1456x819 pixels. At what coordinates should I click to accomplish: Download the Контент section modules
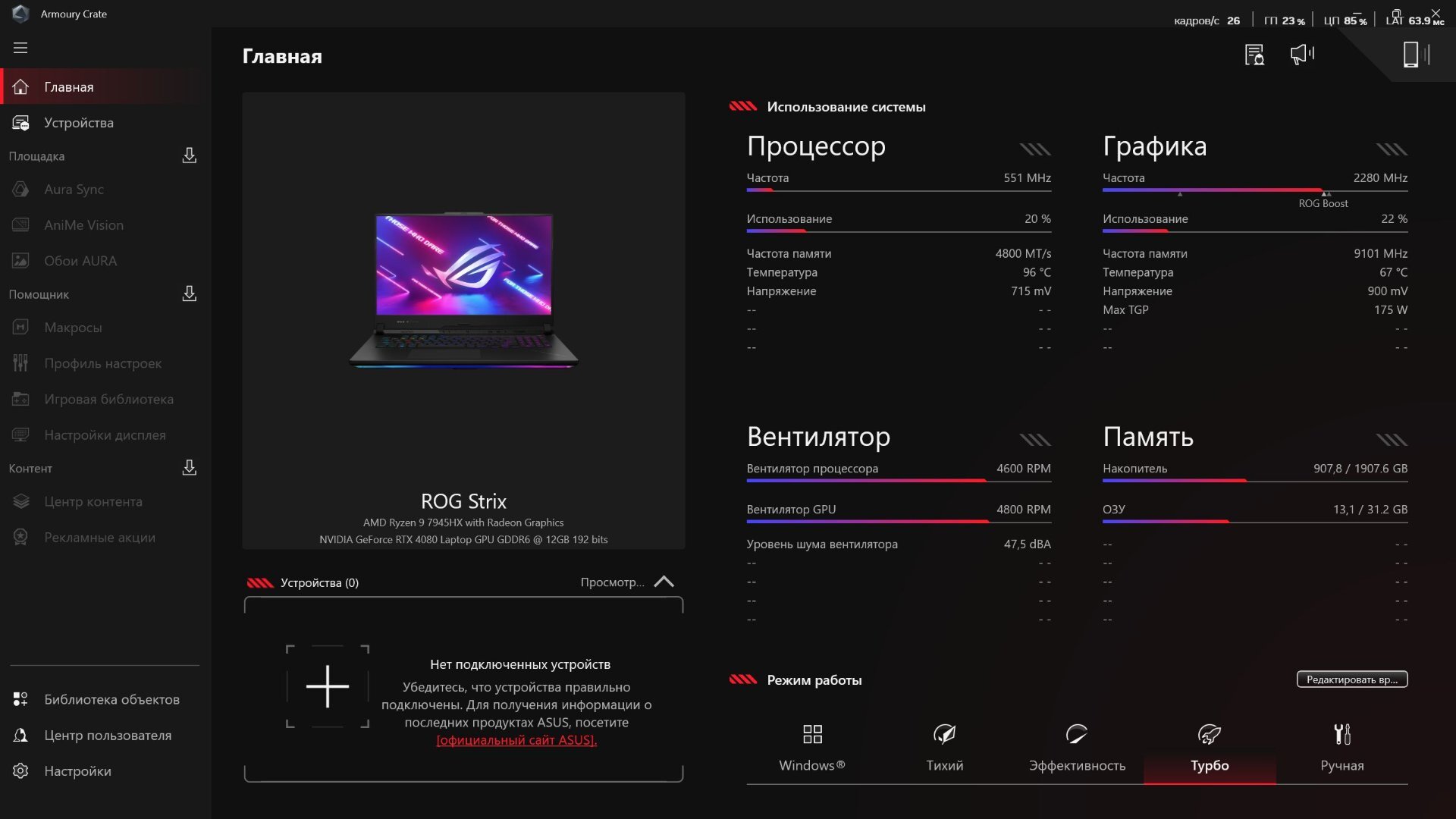pyautogui.click(x=189, y=468)
